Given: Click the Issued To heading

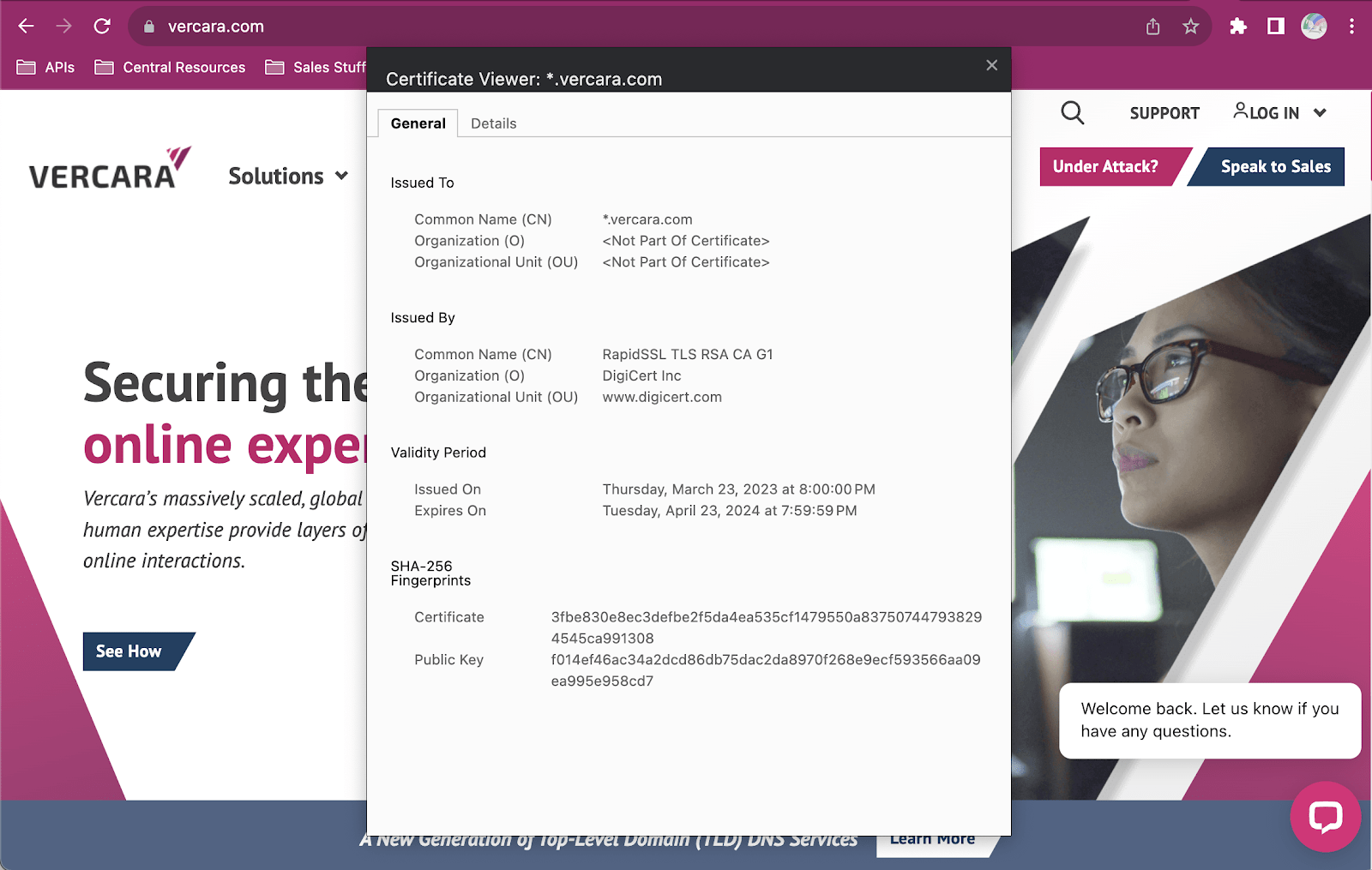Looking at the screenshot, I should 422,183.
